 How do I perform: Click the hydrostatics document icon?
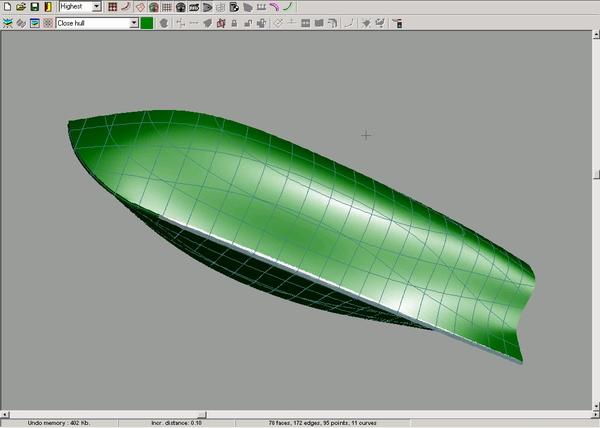tap(234, 7)
